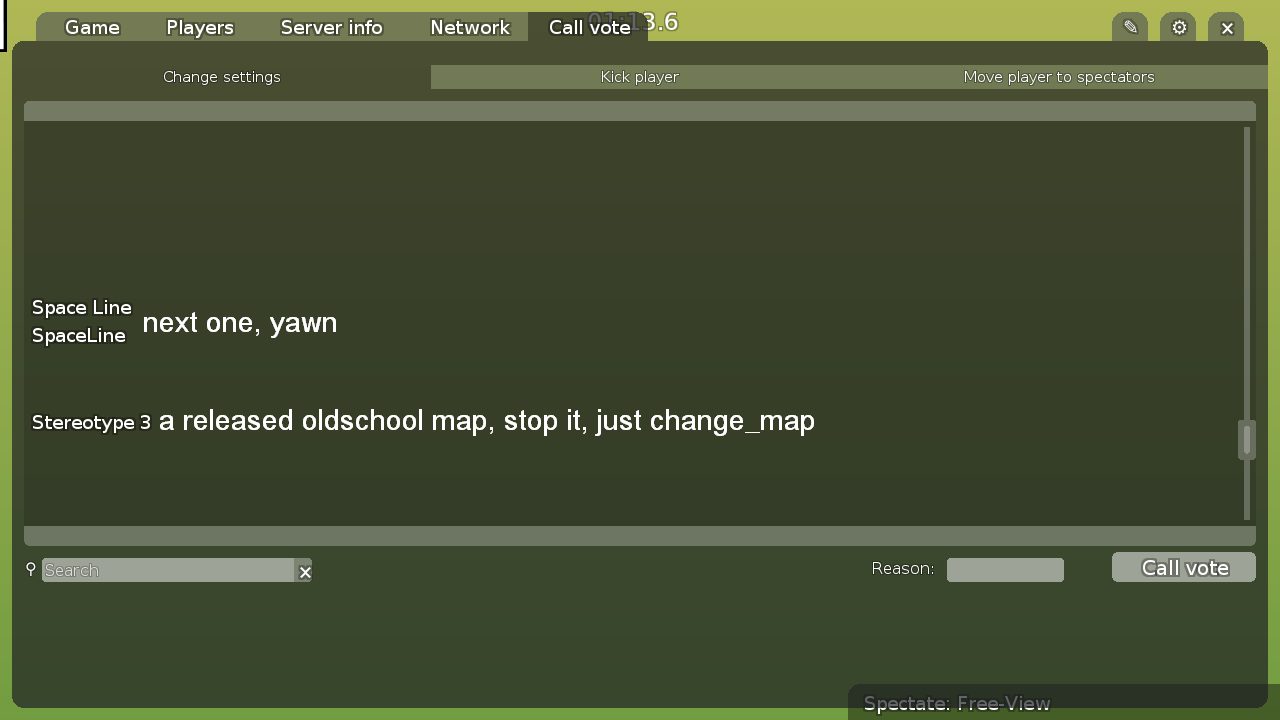Focus the Search input box
1280x720 pixels.
[x=170, y=570]
